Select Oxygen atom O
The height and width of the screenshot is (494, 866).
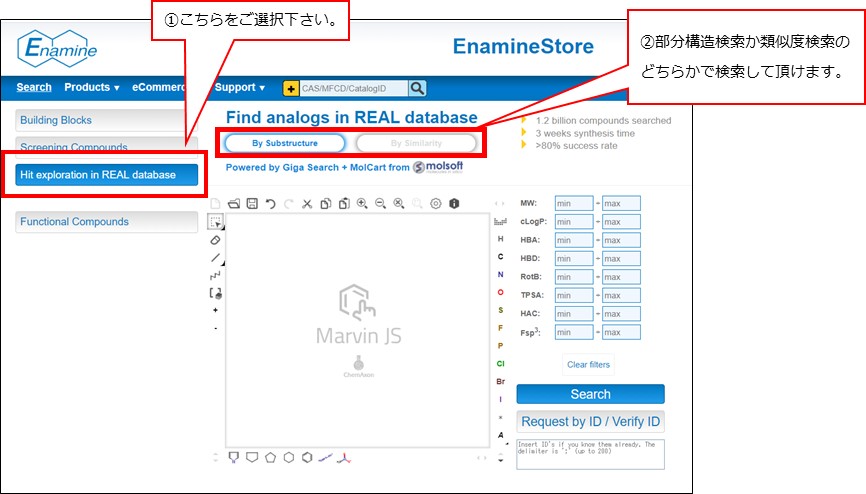pos(500,292)
